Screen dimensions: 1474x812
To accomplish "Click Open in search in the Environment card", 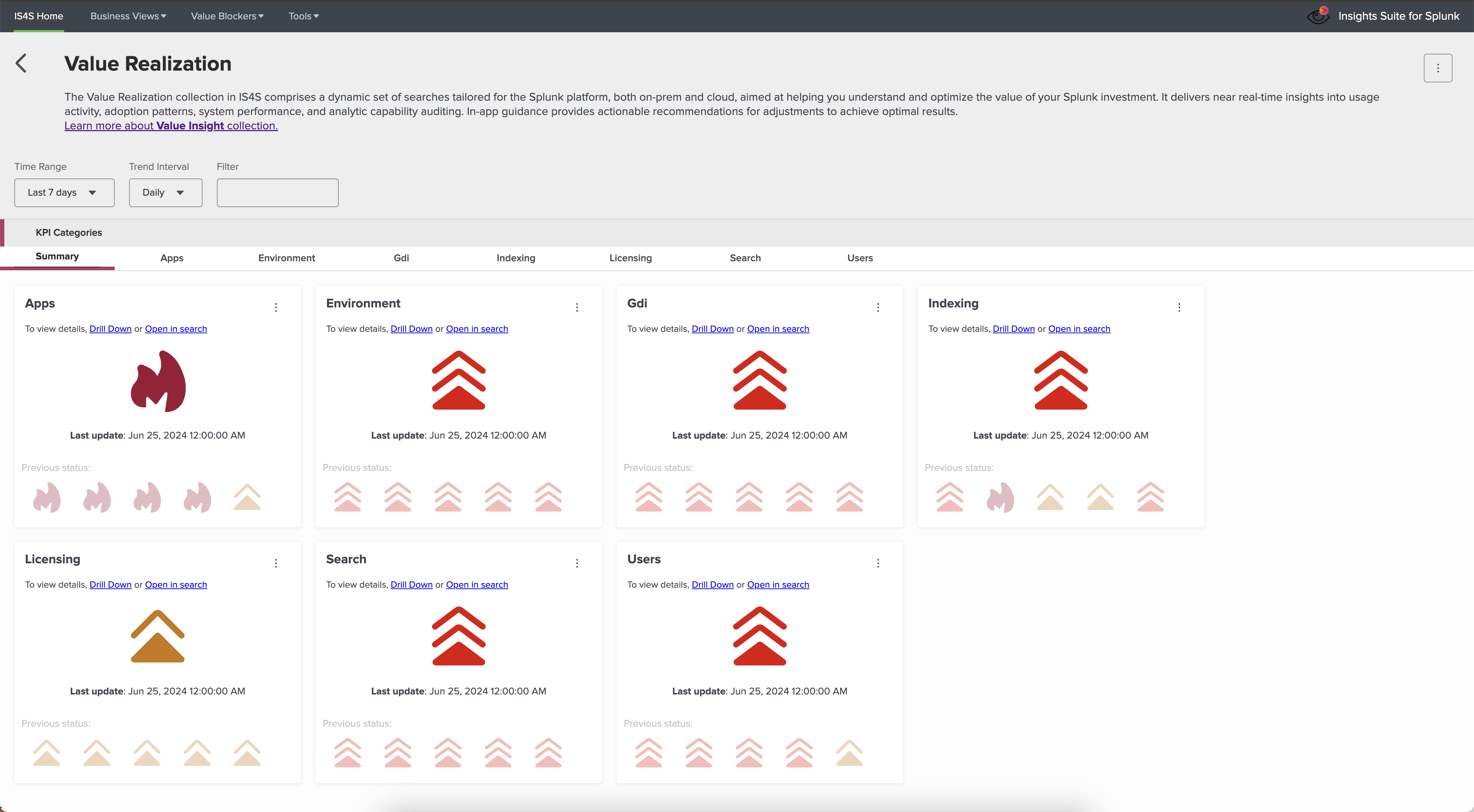I will (477, 329).
